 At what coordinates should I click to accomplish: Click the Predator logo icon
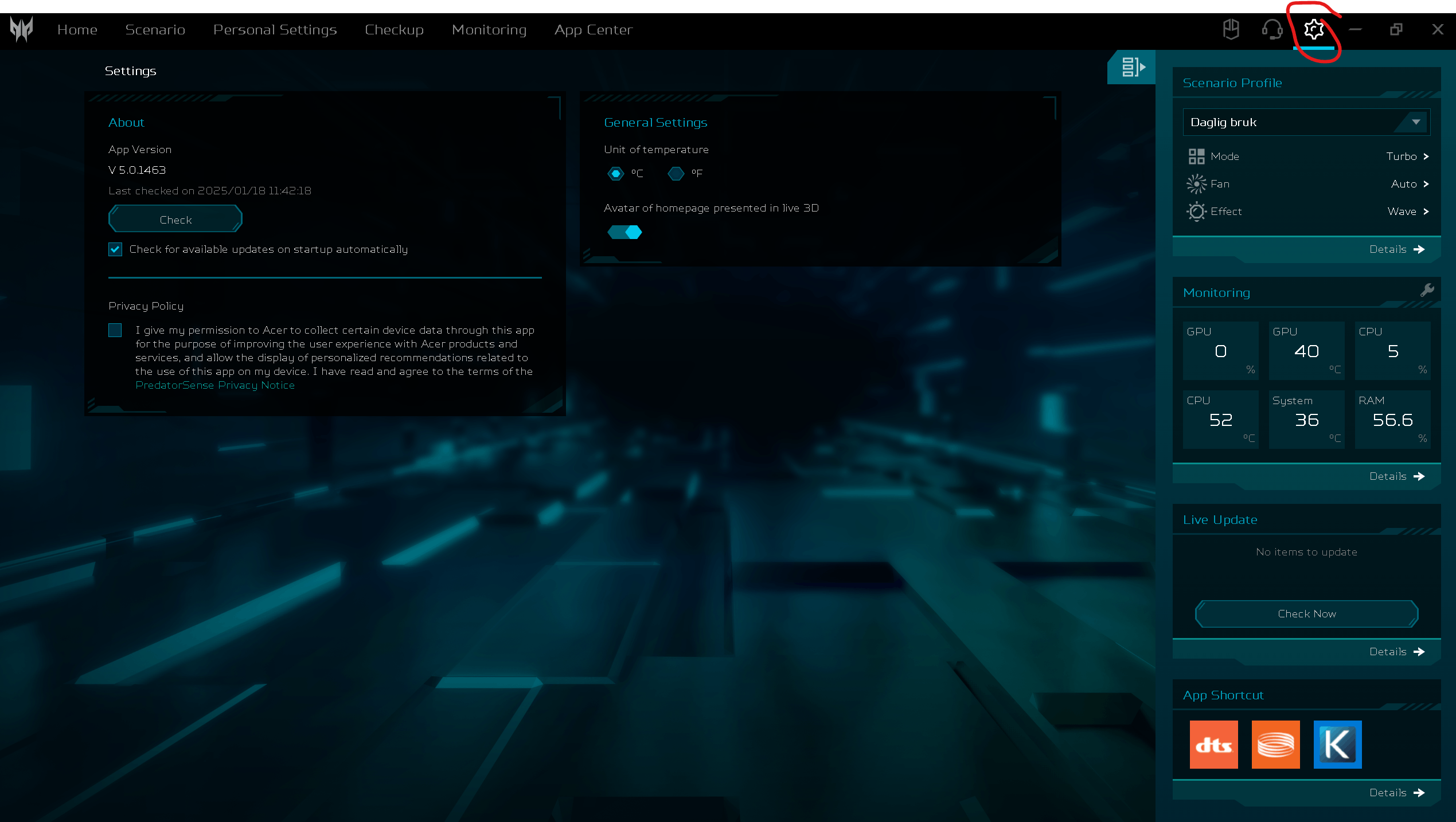22,29
